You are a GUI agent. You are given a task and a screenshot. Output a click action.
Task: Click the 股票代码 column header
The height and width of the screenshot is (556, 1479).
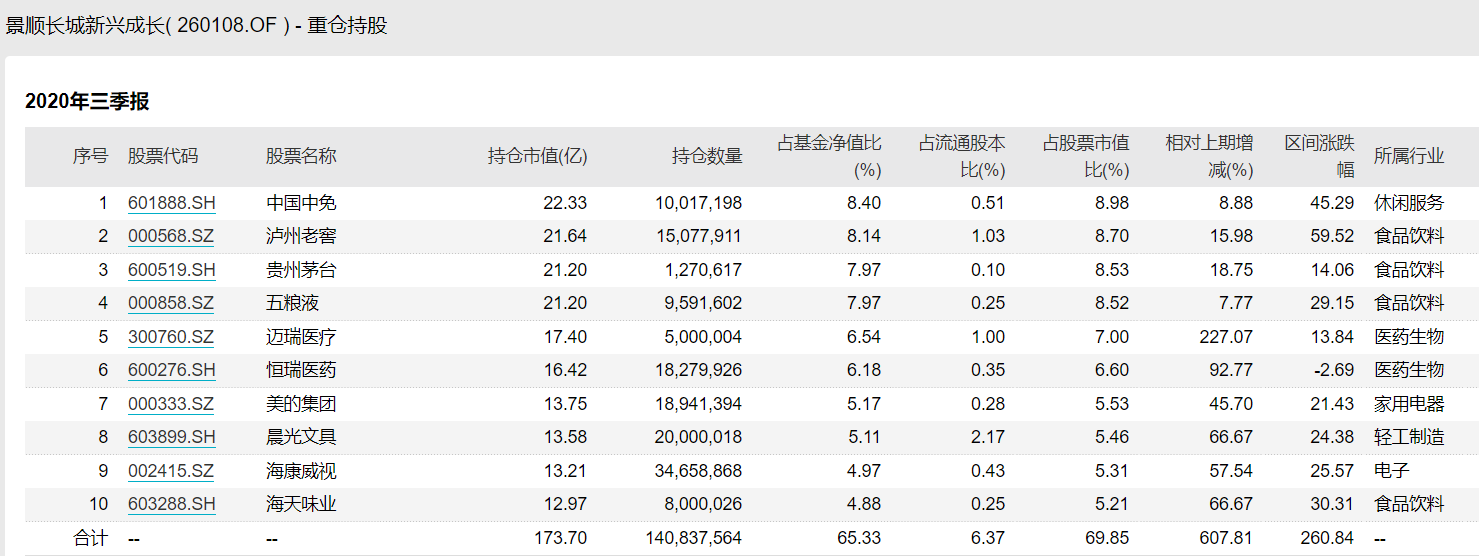pos(163,156)
